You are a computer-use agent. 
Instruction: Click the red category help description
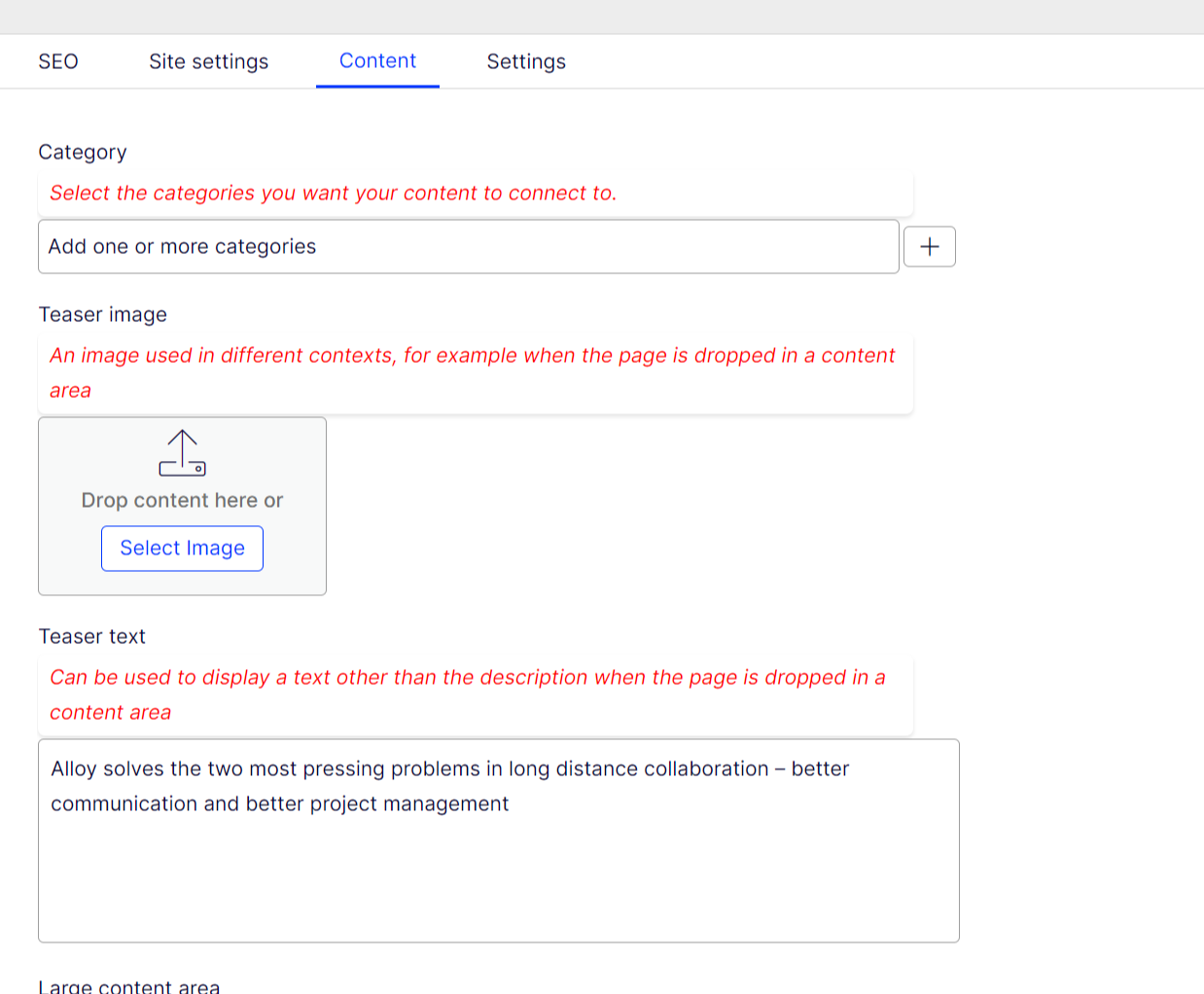333,194
